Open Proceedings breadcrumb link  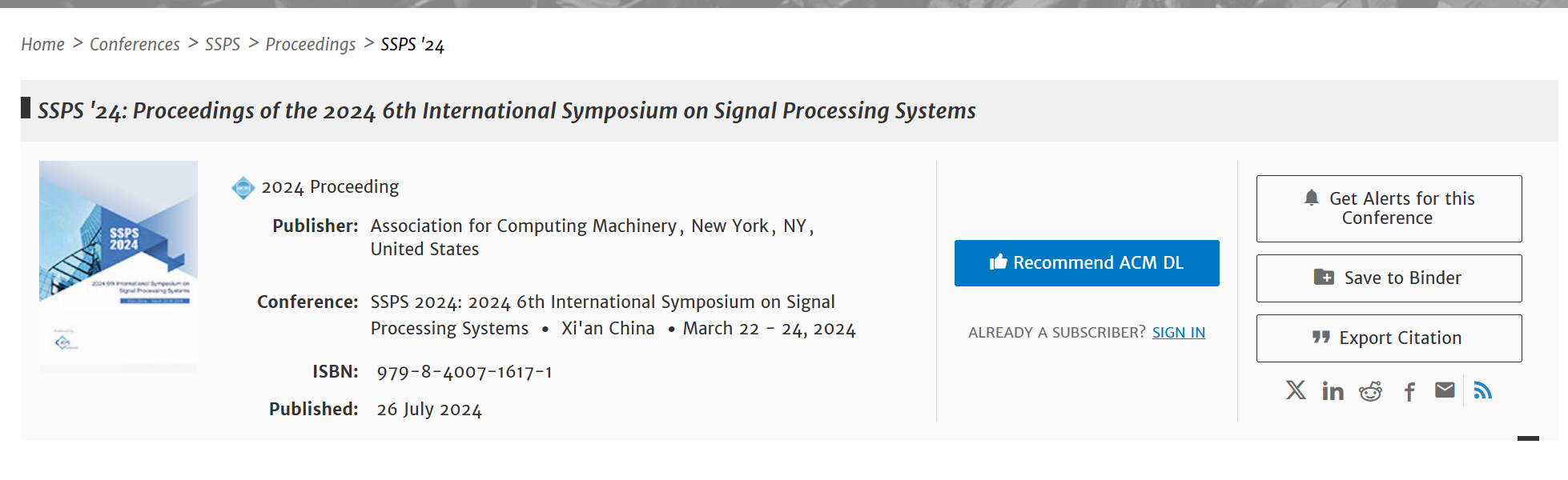coord(311,45)
